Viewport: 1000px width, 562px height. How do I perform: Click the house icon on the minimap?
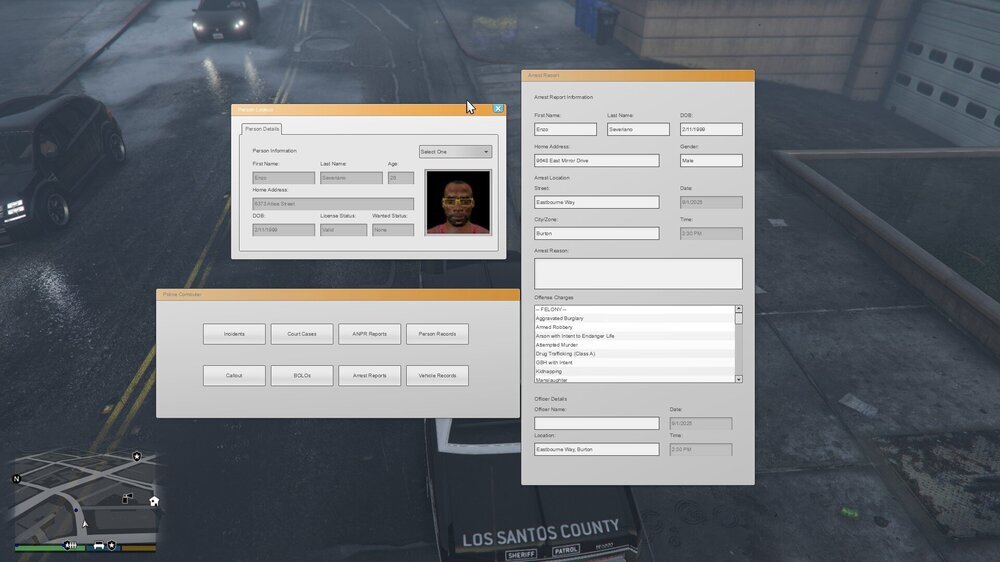click(154, 501)
